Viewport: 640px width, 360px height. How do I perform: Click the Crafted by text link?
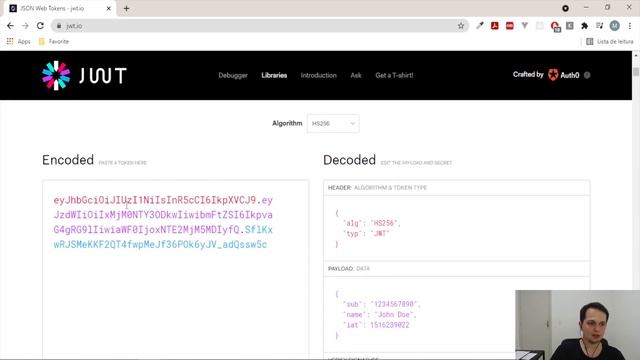point(528,74)
